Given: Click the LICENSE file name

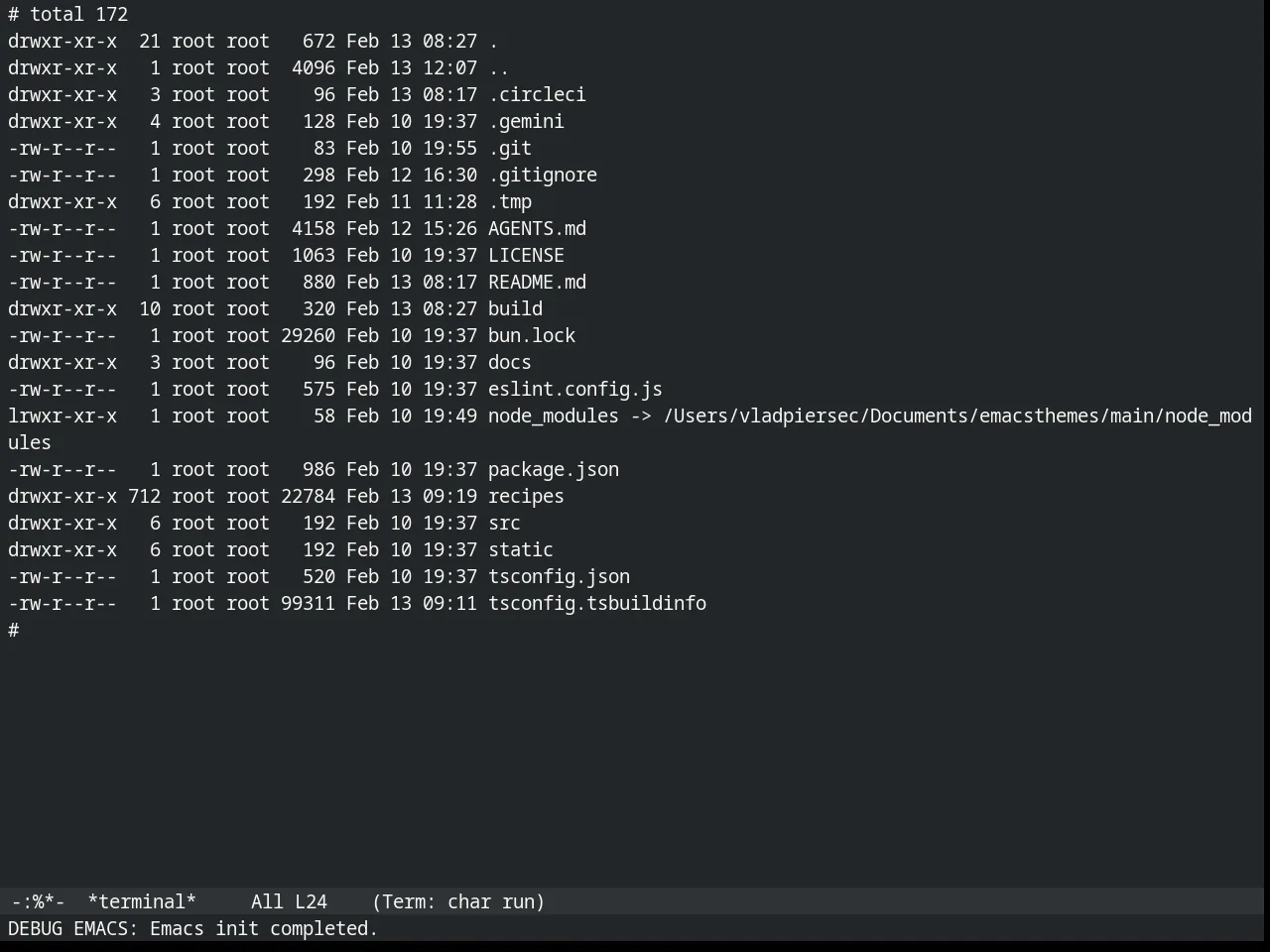Looking at the screenshot, I should pyautogui.click(x=526, y=255).
